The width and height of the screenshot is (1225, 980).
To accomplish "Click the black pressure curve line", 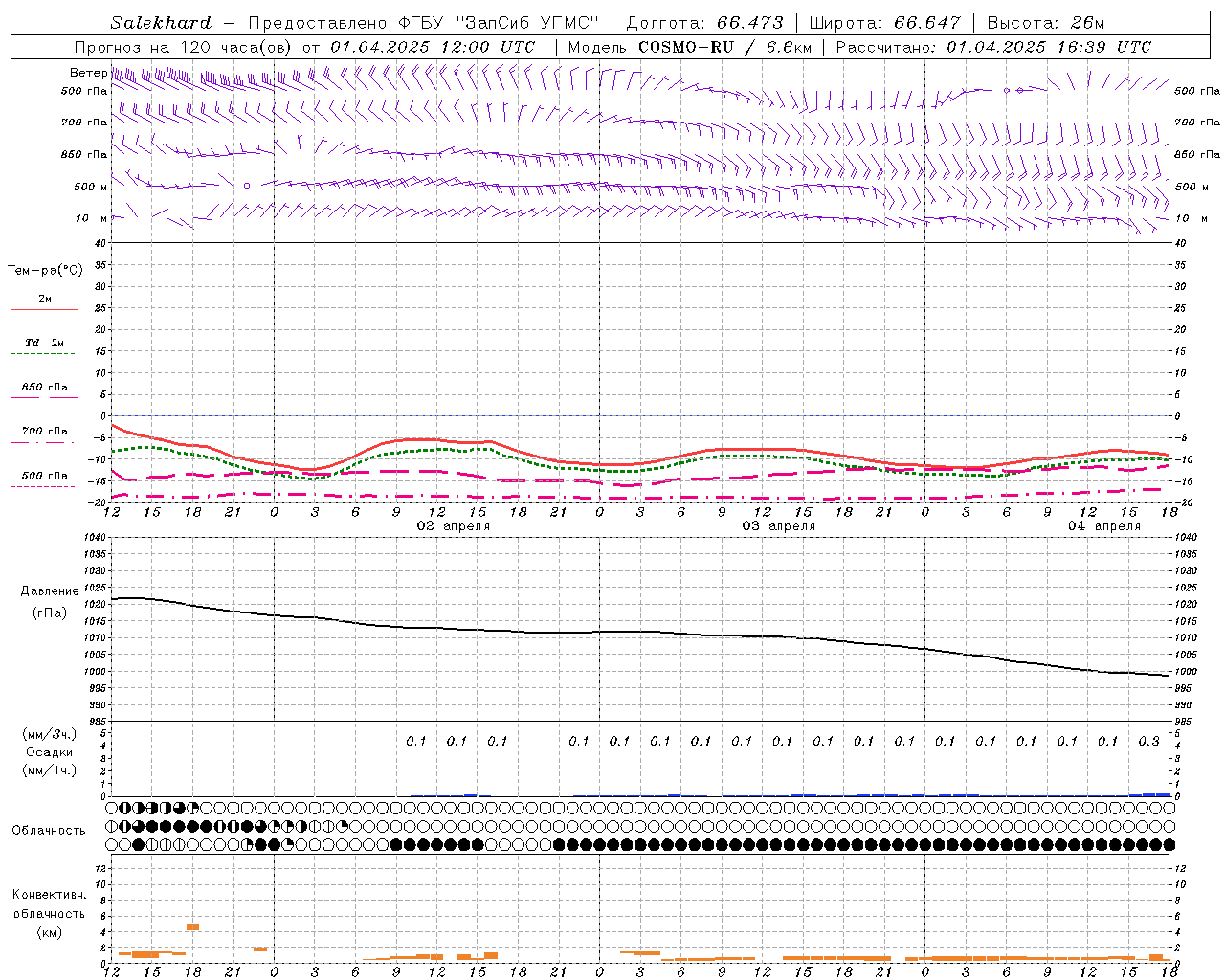I will point(641,632).
